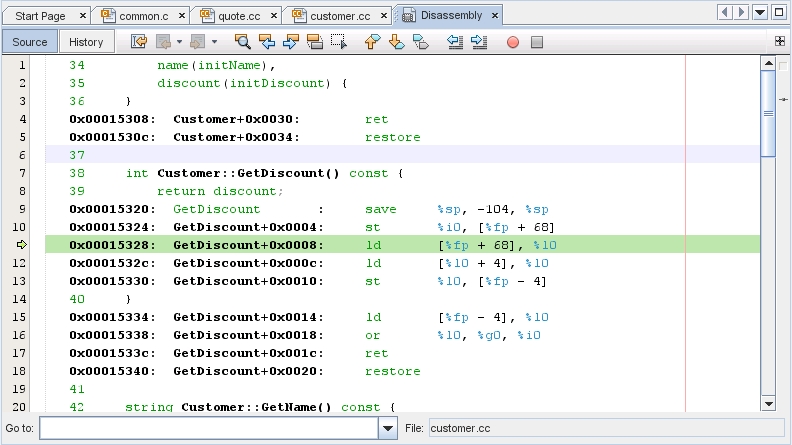Click the Back navigation icon in toolbar
The height and width of the screenshot is (445, 792).
[164, 42]
